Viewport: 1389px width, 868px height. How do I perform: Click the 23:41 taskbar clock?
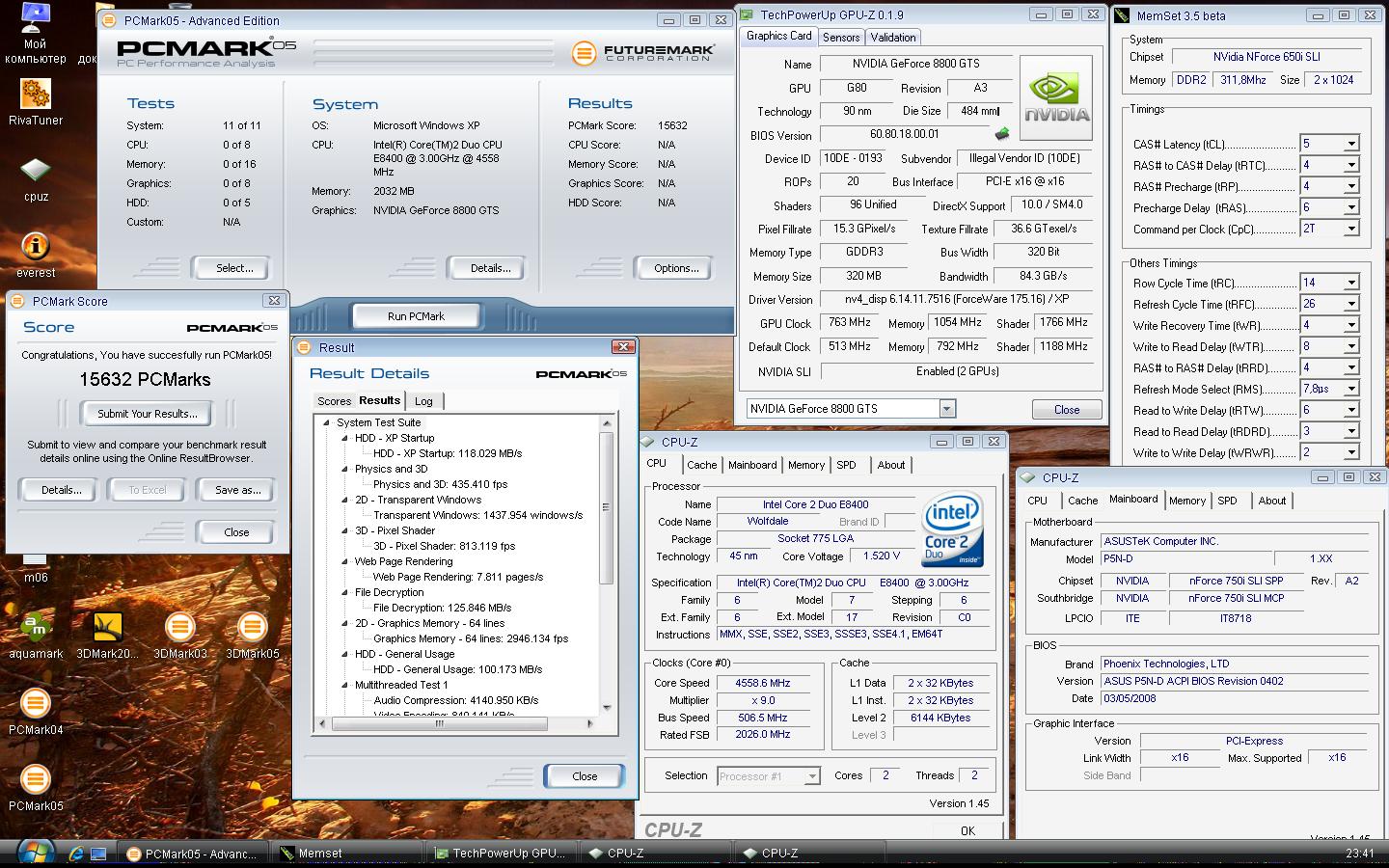click(x=1359, y=854)
